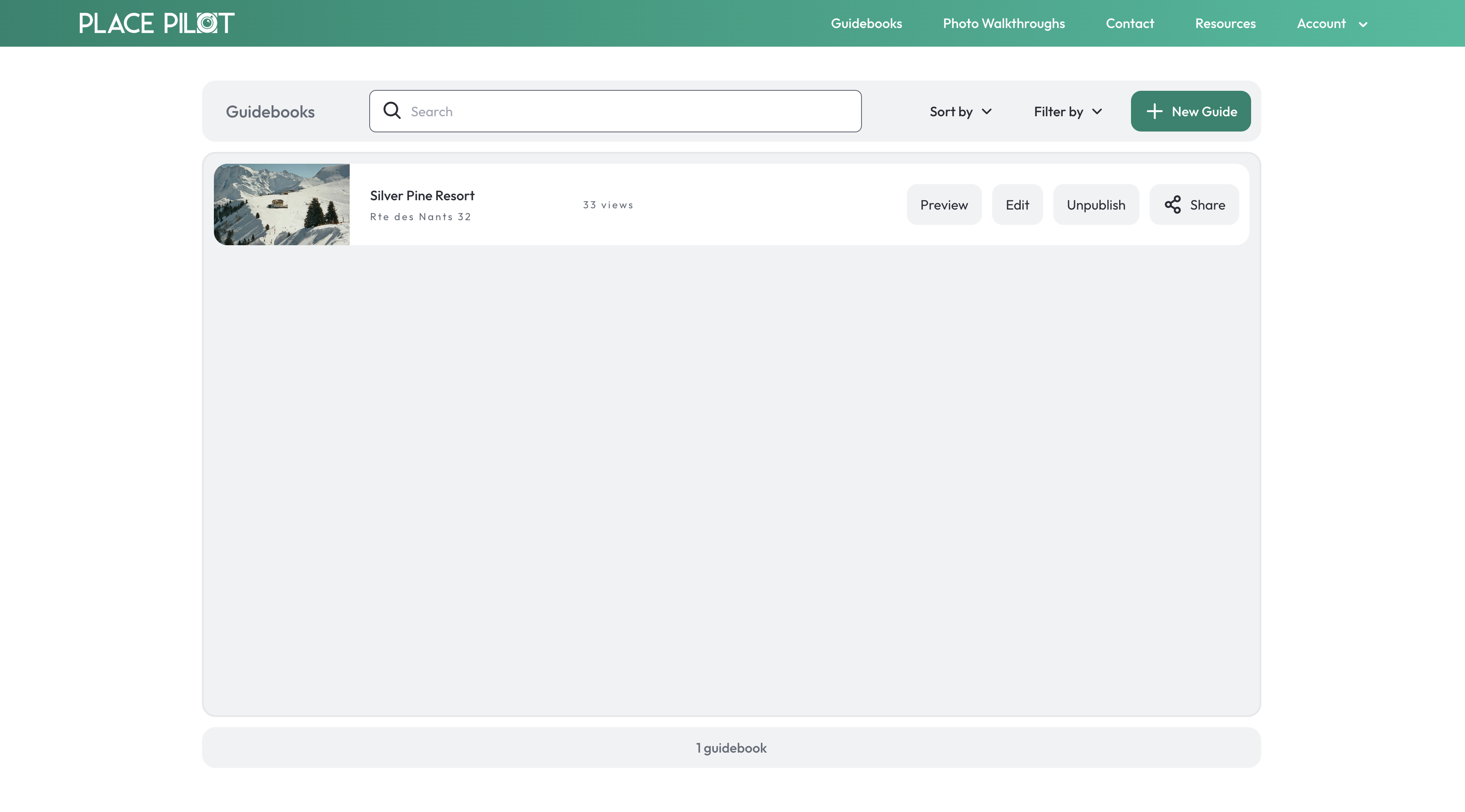1465x812 pixels.
Task: Click the search magnifier icon
Action: tap(392, 110)
